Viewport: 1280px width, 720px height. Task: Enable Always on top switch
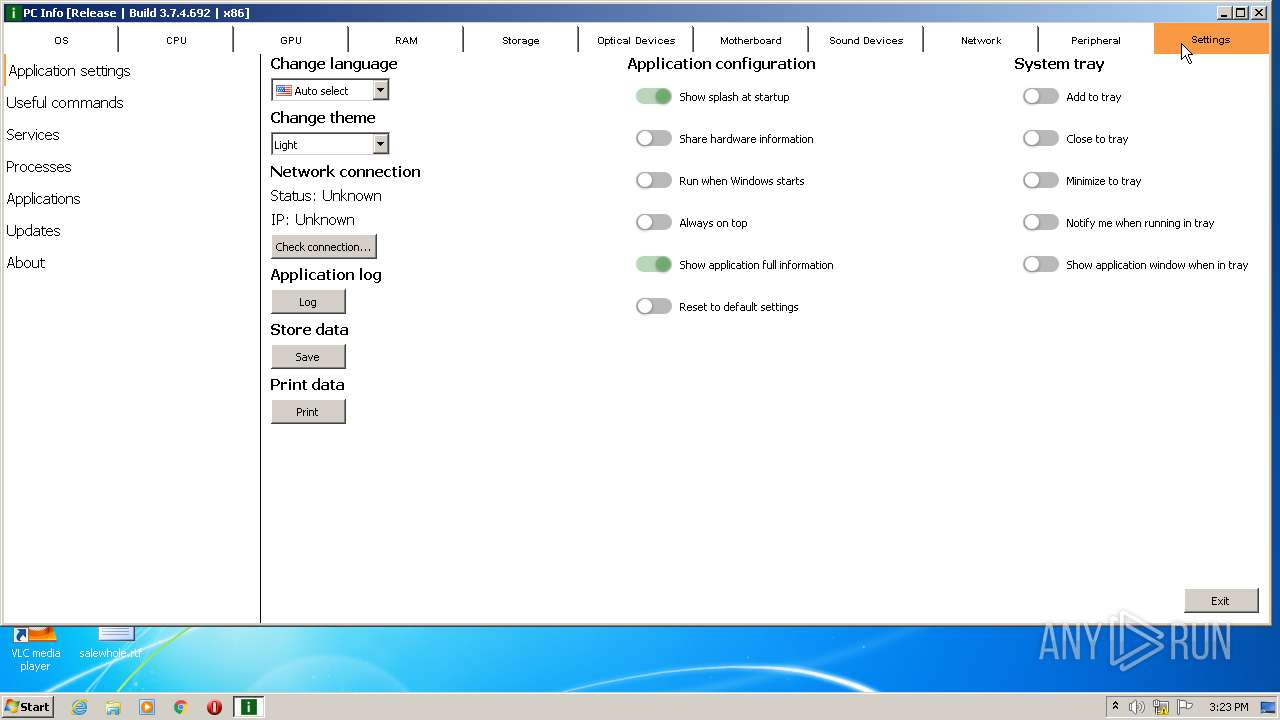654,223
